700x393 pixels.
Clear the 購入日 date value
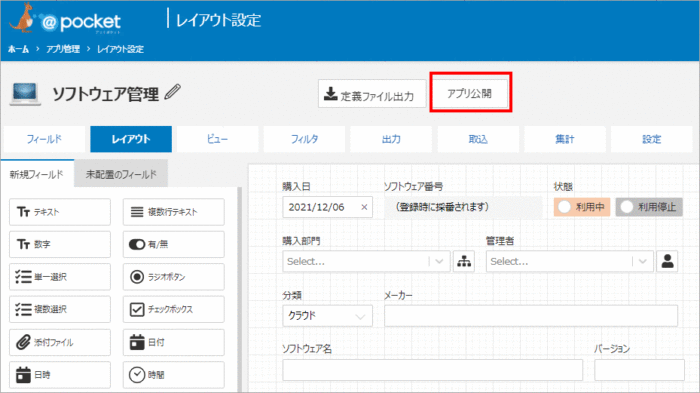[x=364, y=207]
